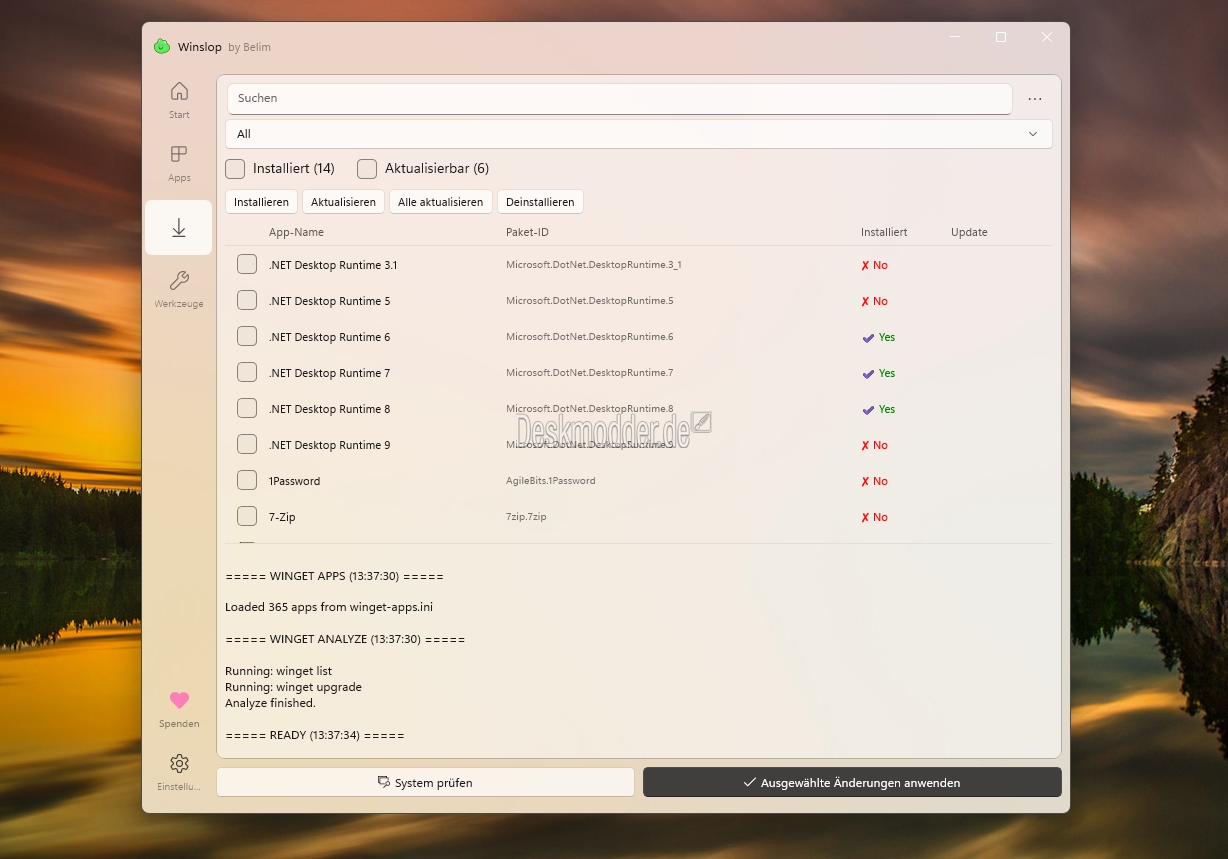This screenshot has height=859, width=1228.
Task: Click the Spenden heart icon
Action: click(179, 700)
